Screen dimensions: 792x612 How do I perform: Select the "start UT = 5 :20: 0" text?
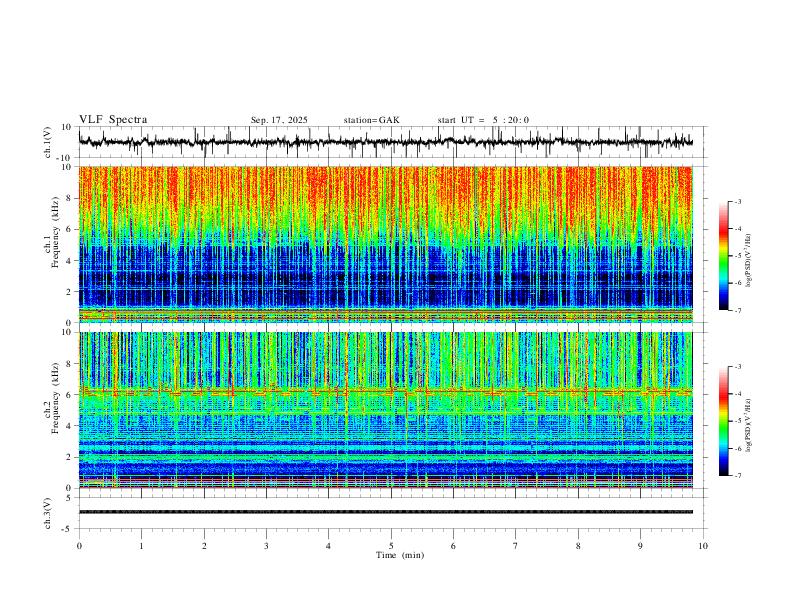coord(483,120)
